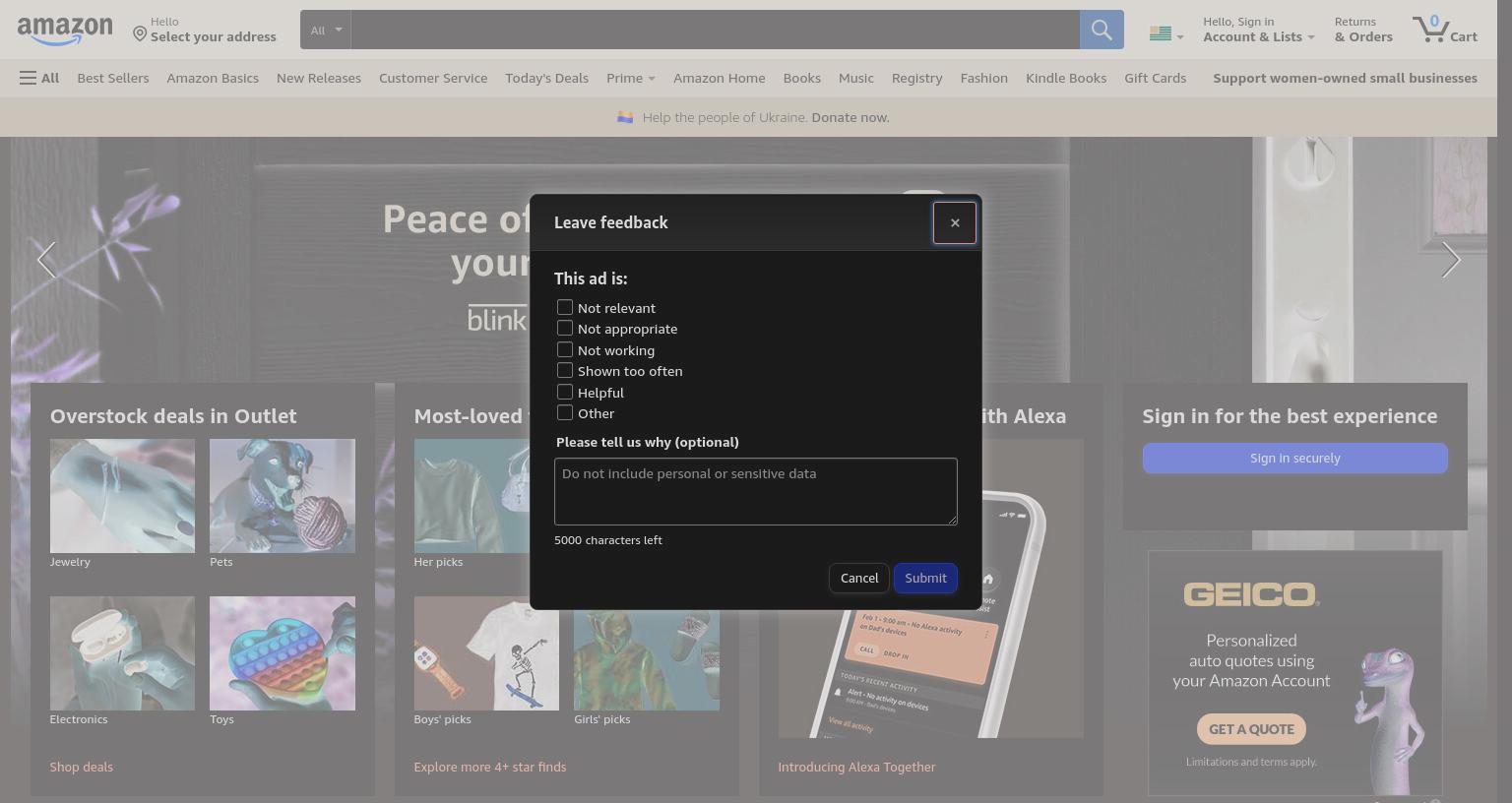Open the Her picks thumbnail

click(x=472, y=496)
